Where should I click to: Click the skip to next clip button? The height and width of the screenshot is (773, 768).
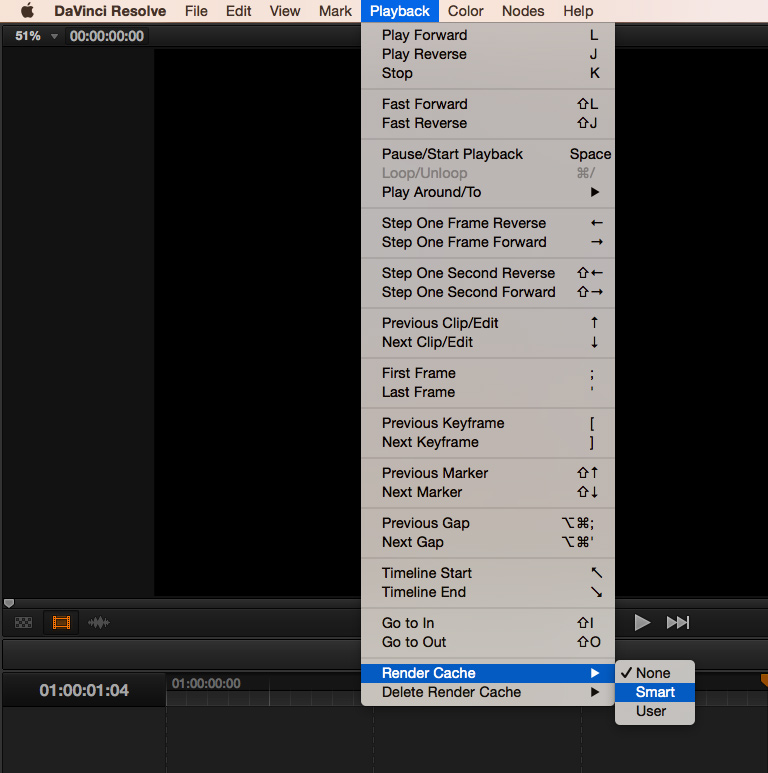[x=678, y=623]
